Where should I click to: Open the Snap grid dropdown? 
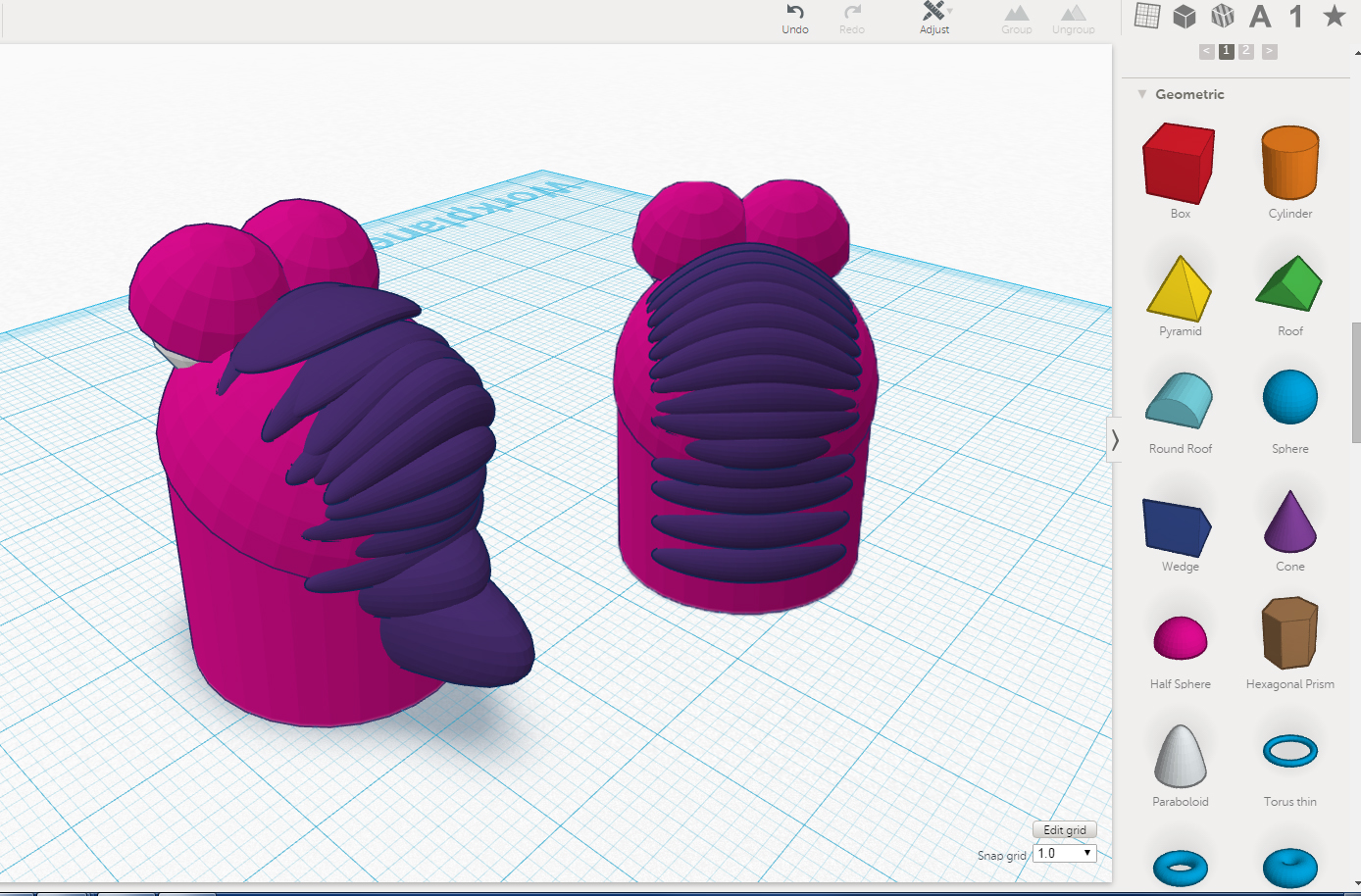[1065, 854]
